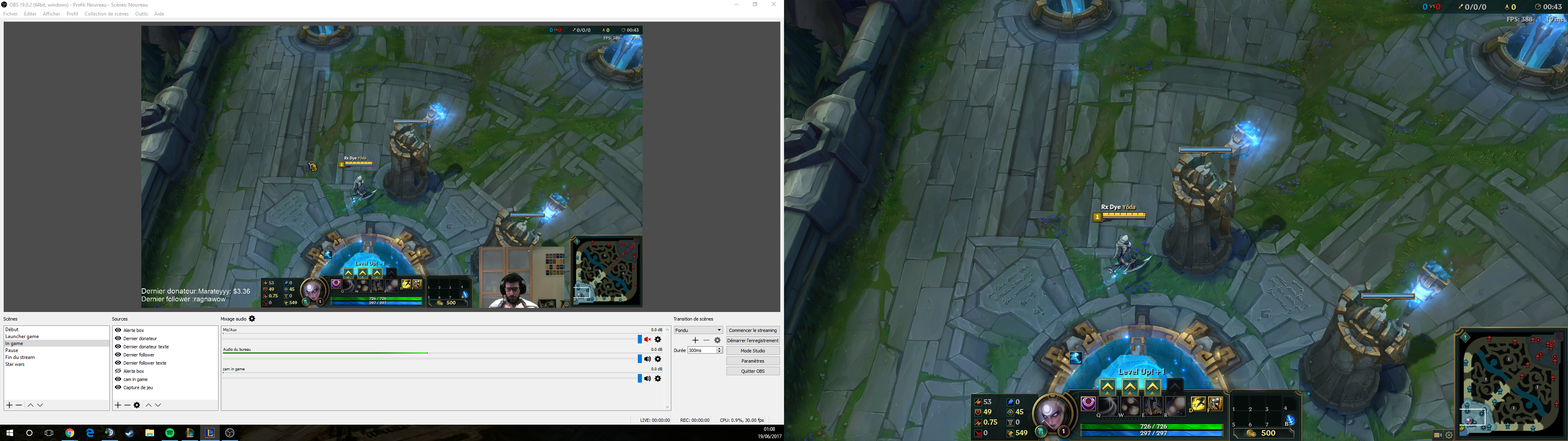Add a new scene with the plus icon
The height and width of the screenshot is (441, 1568).
pos(9,405)
